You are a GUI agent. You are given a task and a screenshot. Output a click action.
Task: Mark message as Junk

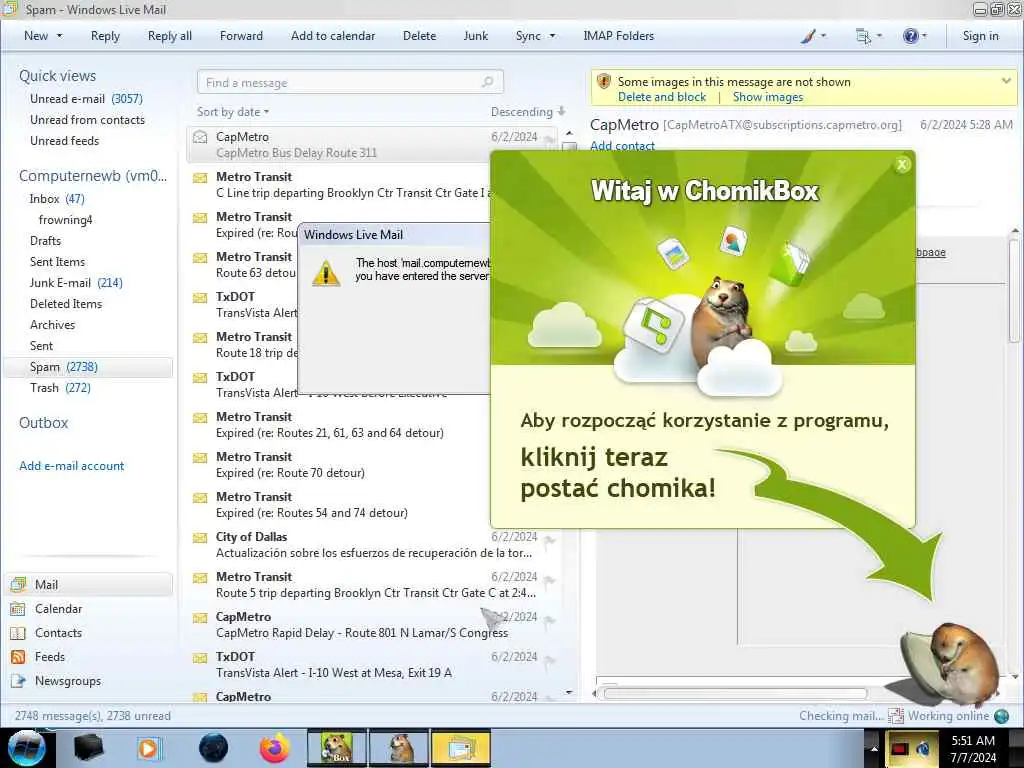pos(475,36)
